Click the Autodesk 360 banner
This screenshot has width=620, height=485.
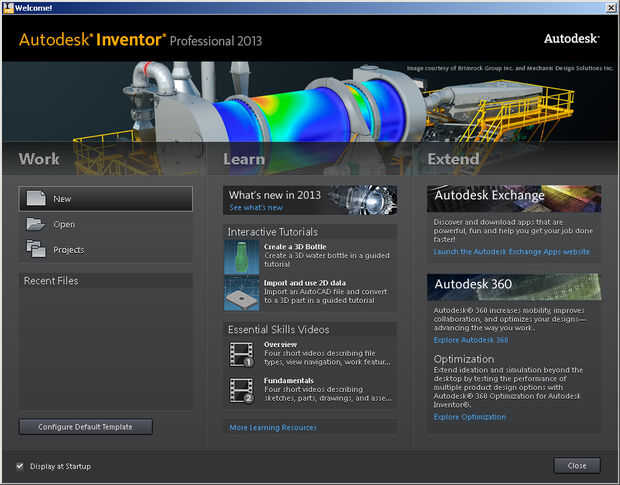pyautogui.click(x=514, y=287)
